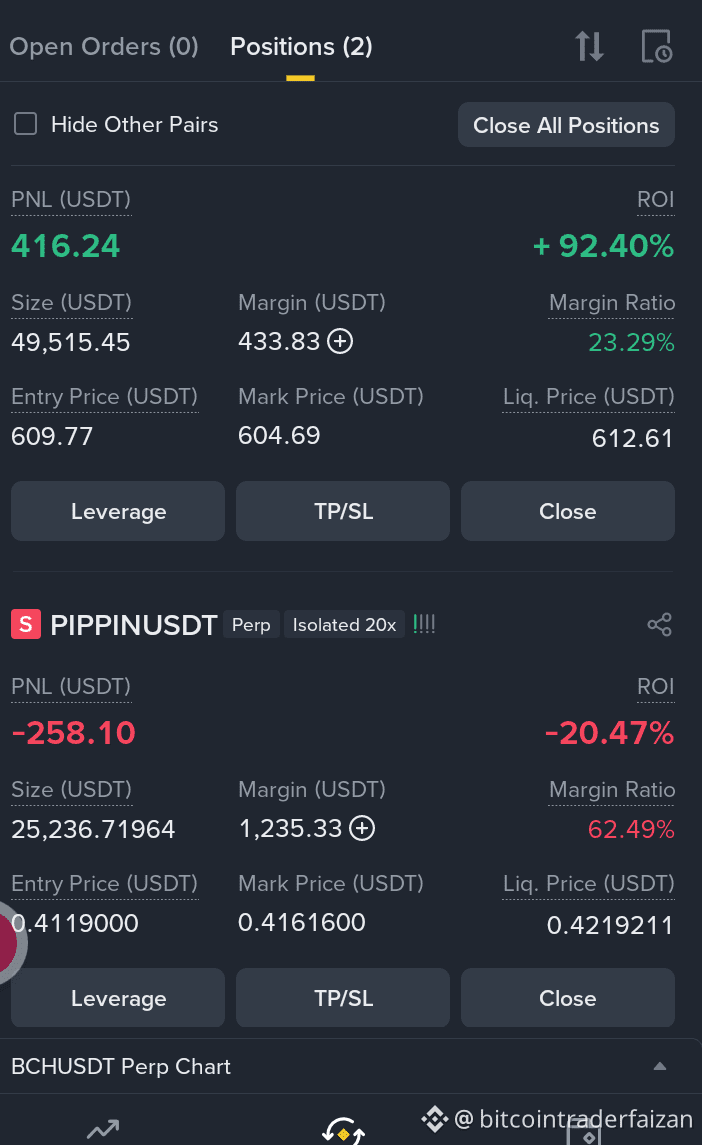The image size is (702, 1145).
Task: Open Leverage for the first position
Action: pyautogui.click(x=118, y=510)
